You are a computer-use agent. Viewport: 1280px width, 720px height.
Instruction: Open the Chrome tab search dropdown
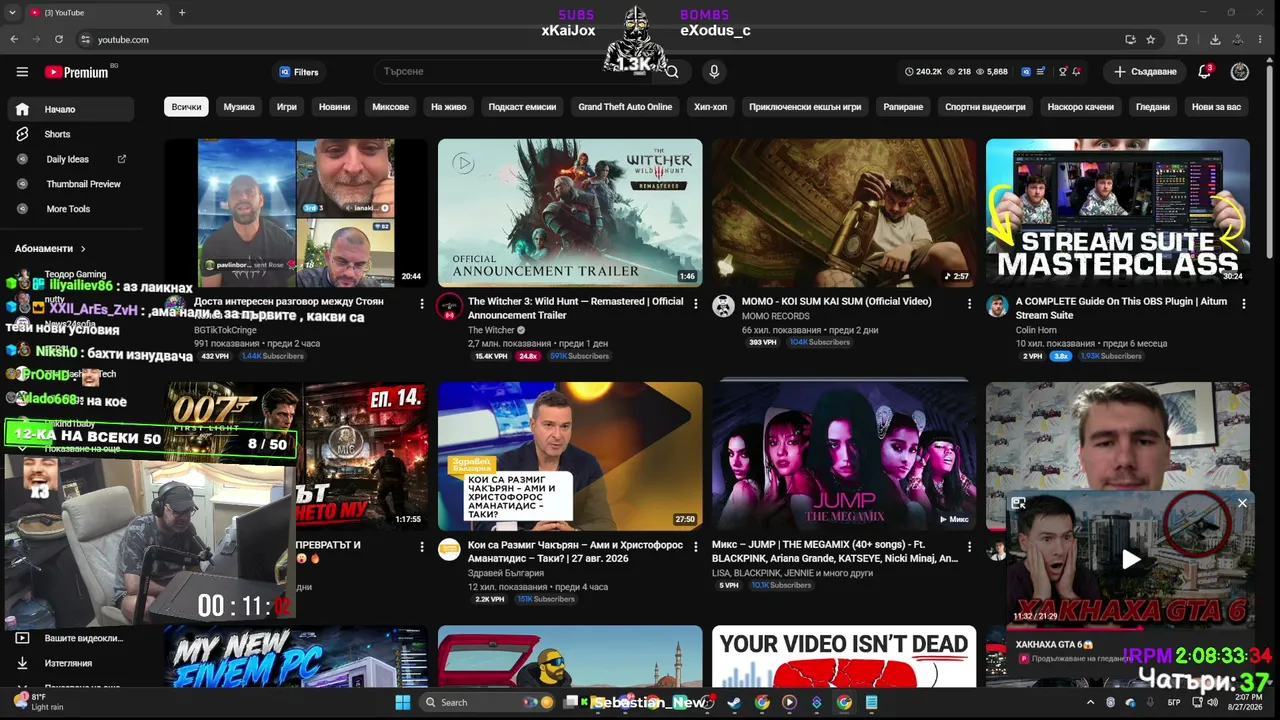(13, 13)
